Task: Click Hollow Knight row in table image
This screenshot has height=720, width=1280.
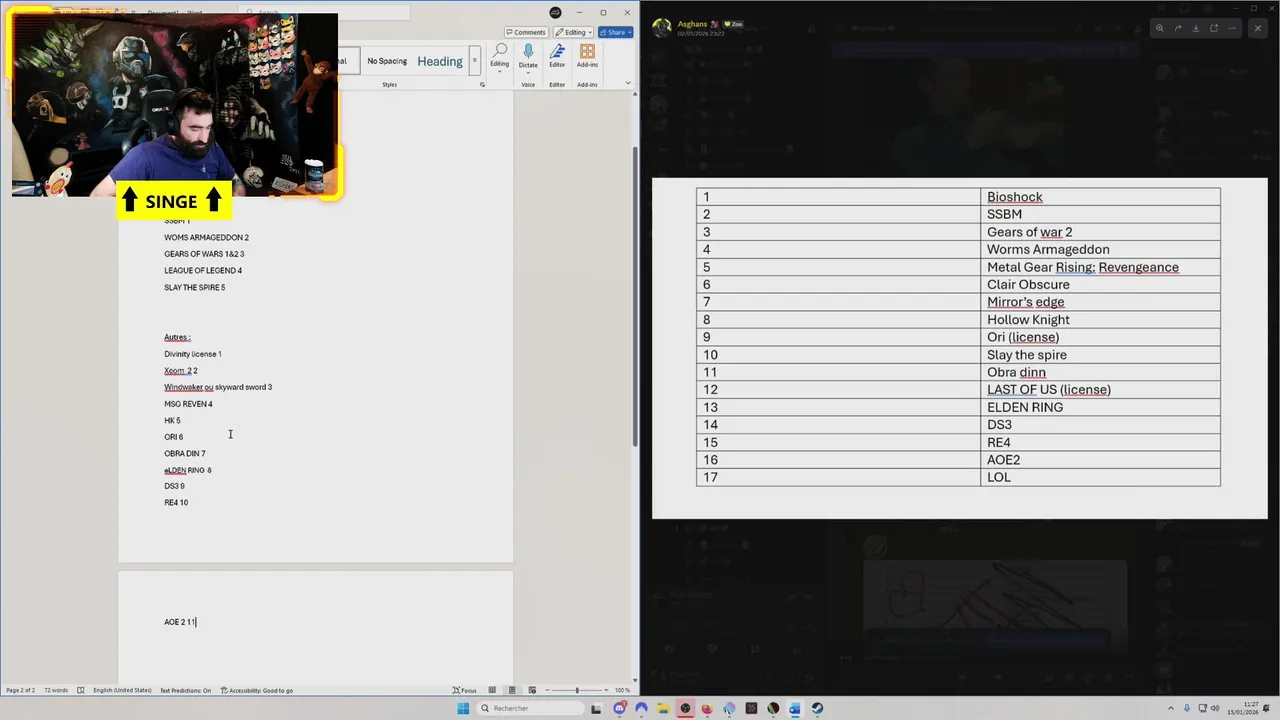Action: click(x=958, y=320)
